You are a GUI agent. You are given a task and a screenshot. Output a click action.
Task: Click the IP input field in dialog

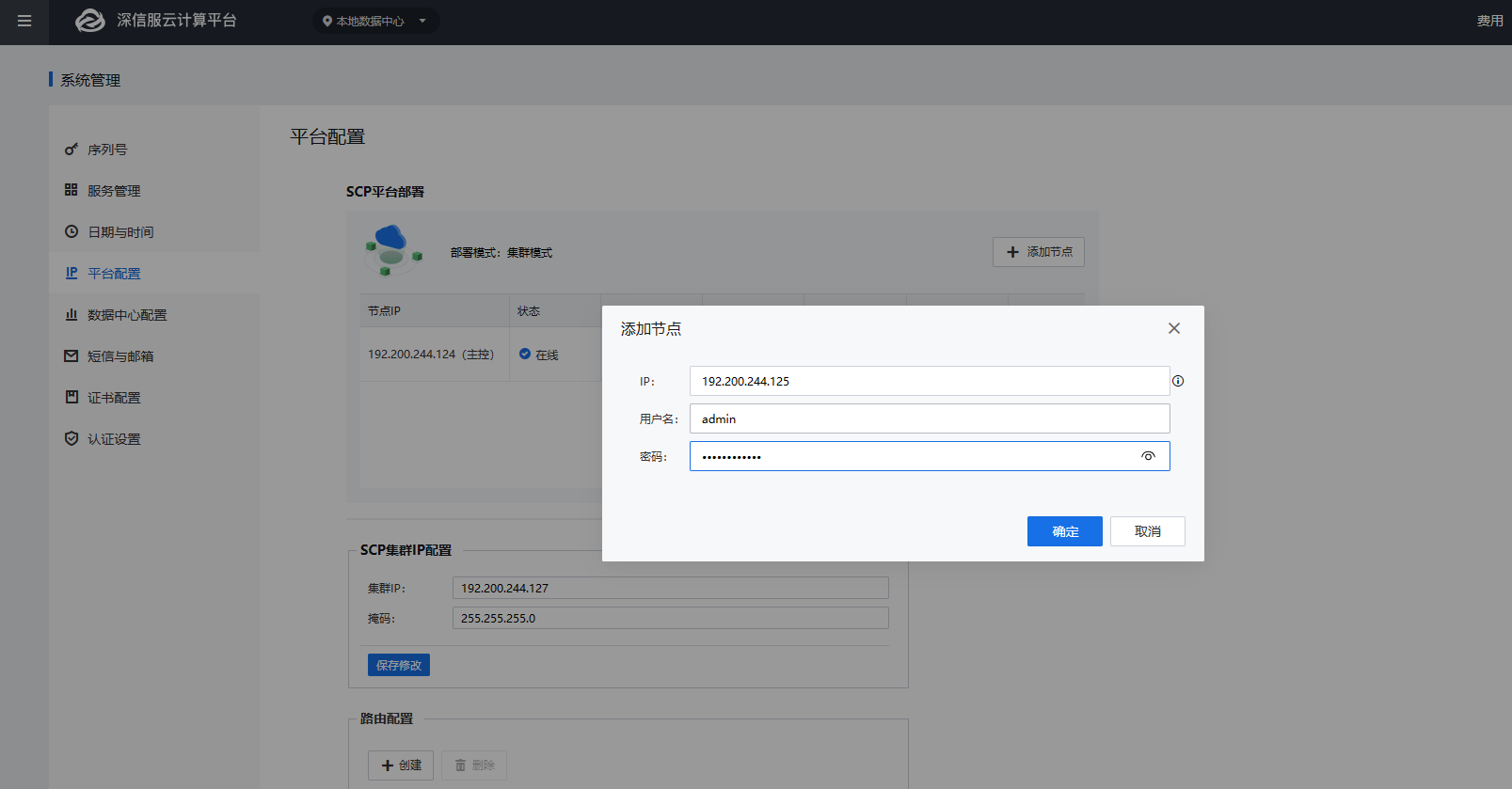[x=930, y=381]
